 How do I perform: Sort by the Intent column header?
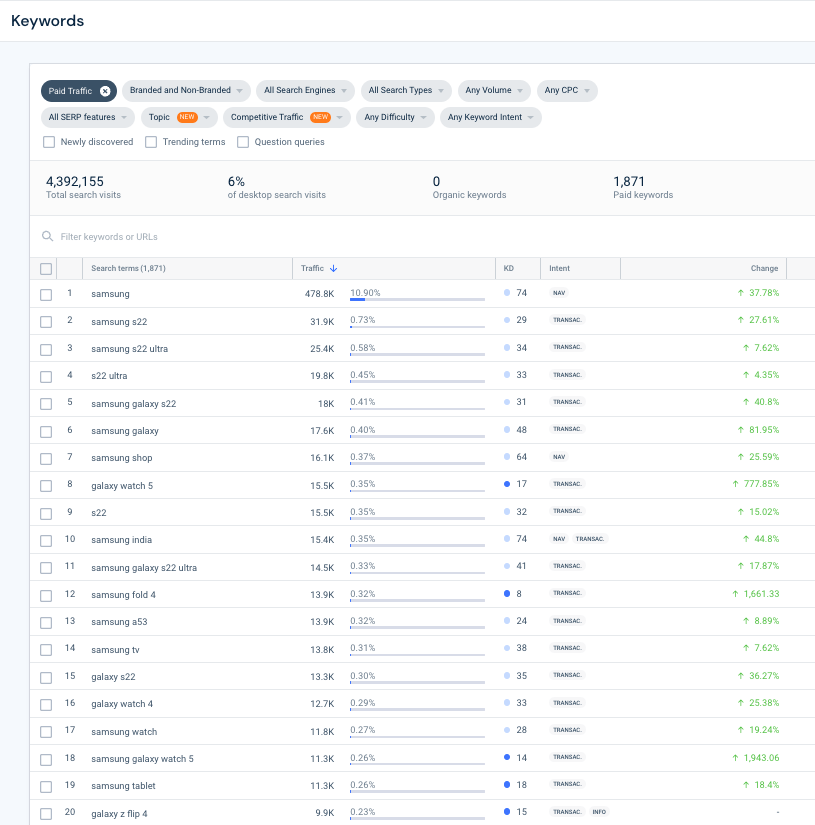(559, 268)
